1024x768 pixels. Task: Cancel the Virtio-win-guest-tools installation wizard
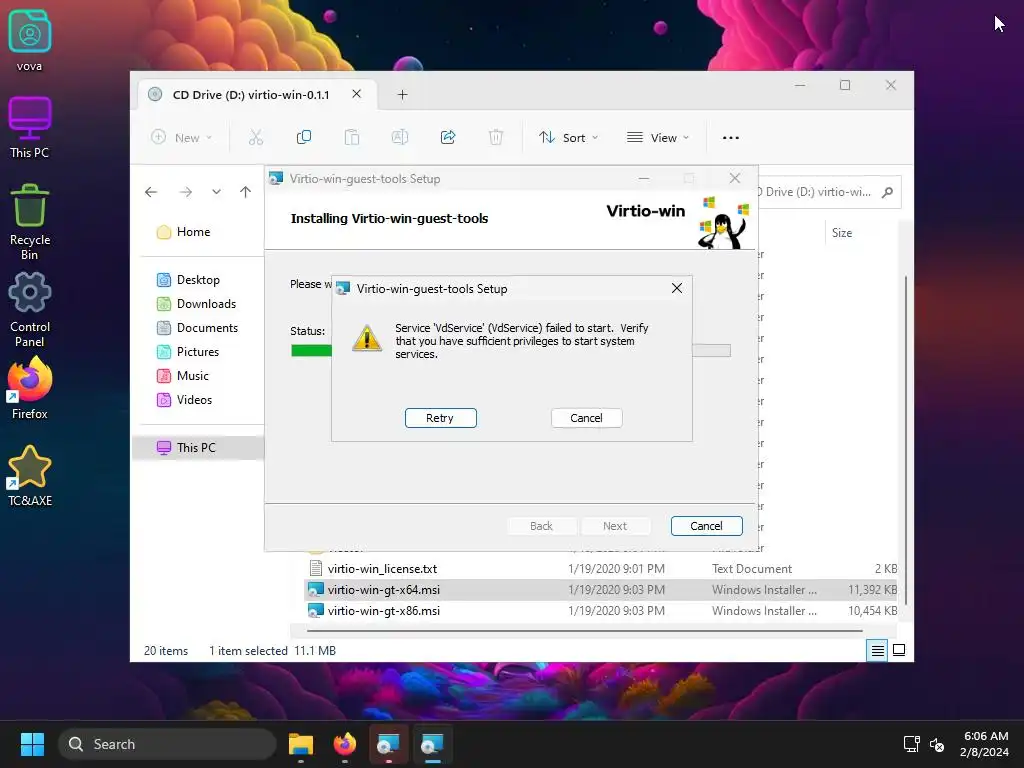706,526
